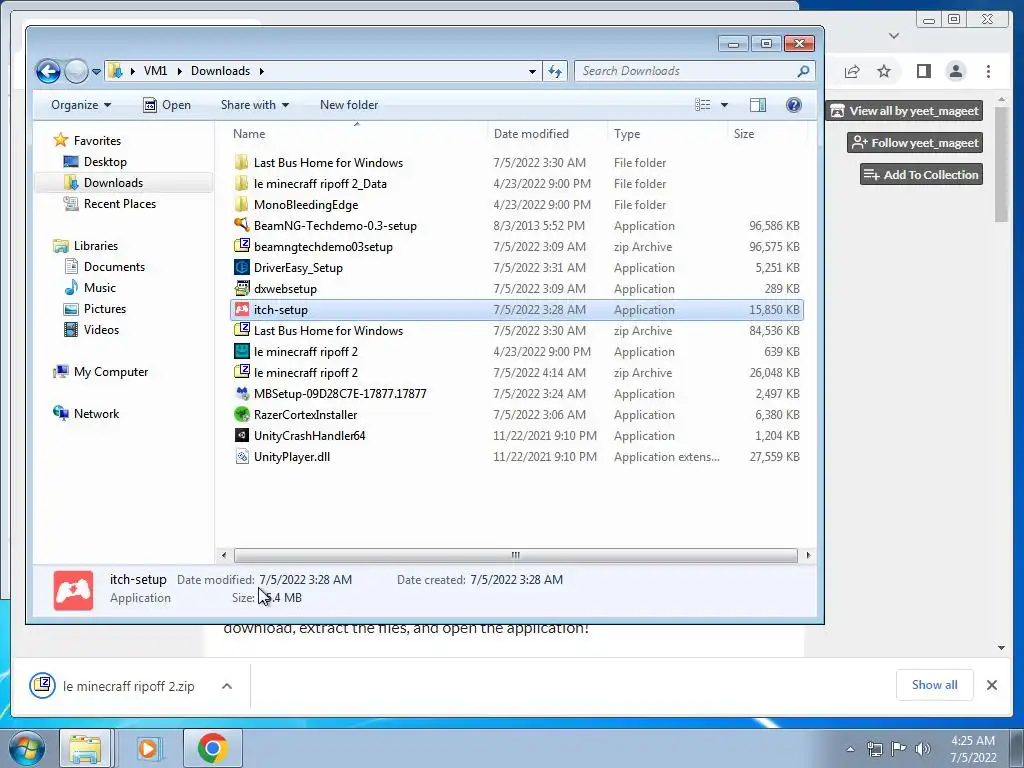This screenshot has width=1024, height=768.
Task: Click Chrome share page icon
Action: tap(852, 71)
